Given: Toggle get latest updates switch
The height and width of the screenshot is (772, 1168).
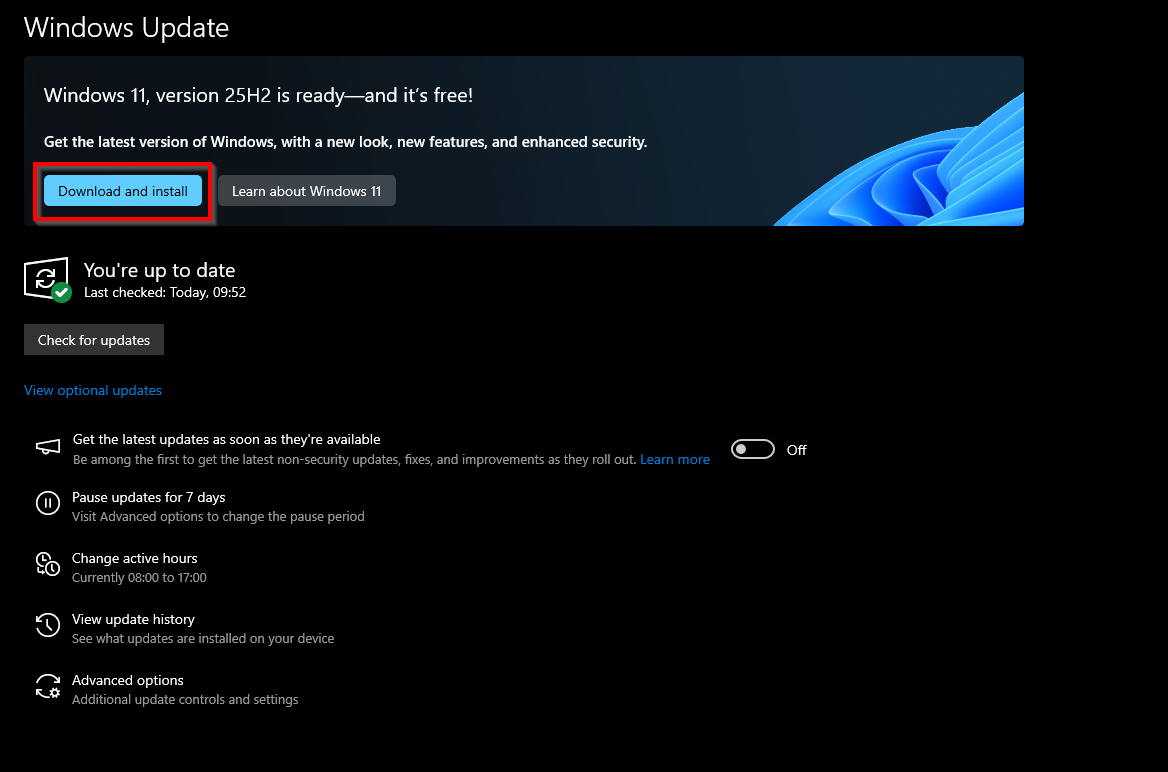Looking at the screenshot, I should (x=752, y=449).
